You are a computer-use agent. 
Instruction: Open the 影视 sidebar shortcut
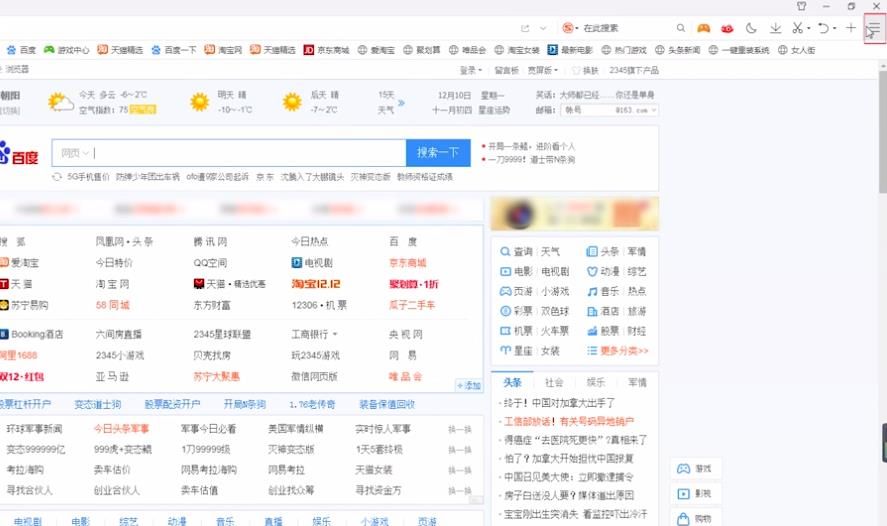[695, 494]
